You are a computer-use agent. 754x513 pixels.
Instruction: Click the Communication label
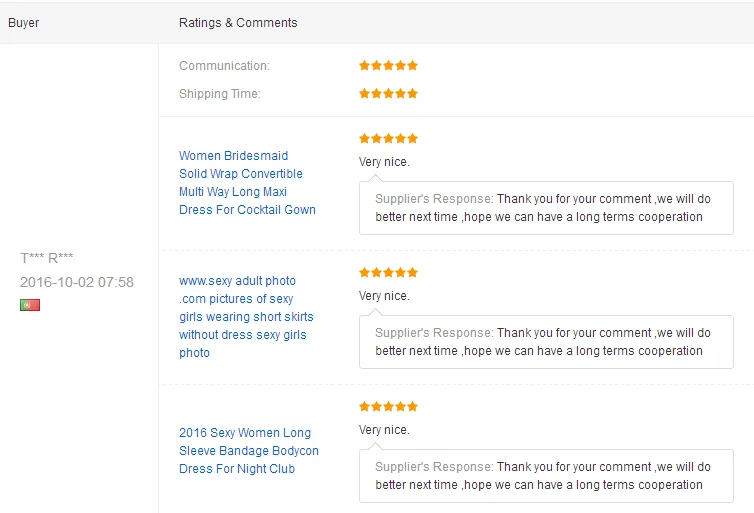tap(225, 66)
